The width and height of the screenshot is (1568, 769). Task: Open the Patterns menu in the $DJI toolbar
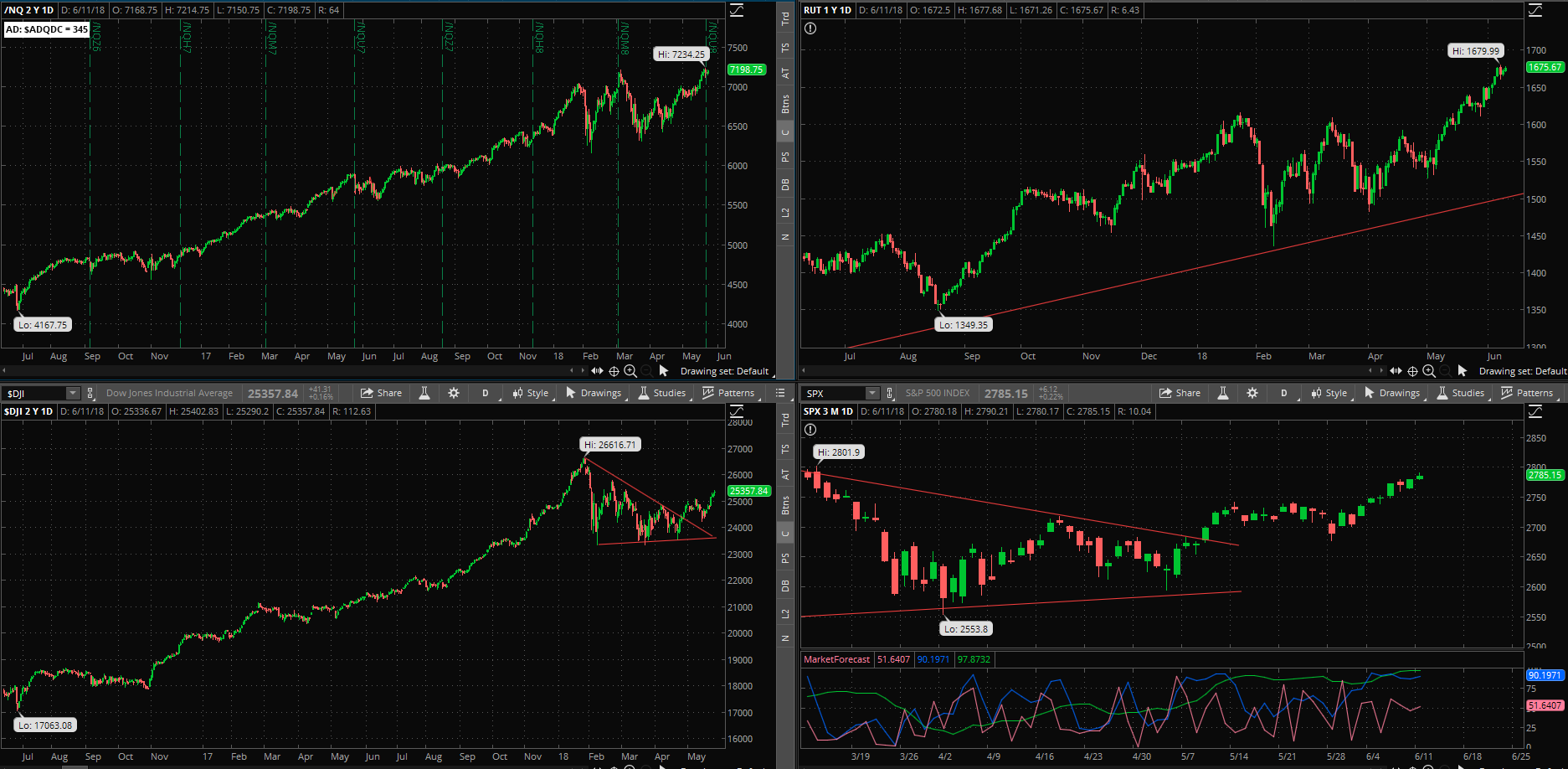coord(729,393)
